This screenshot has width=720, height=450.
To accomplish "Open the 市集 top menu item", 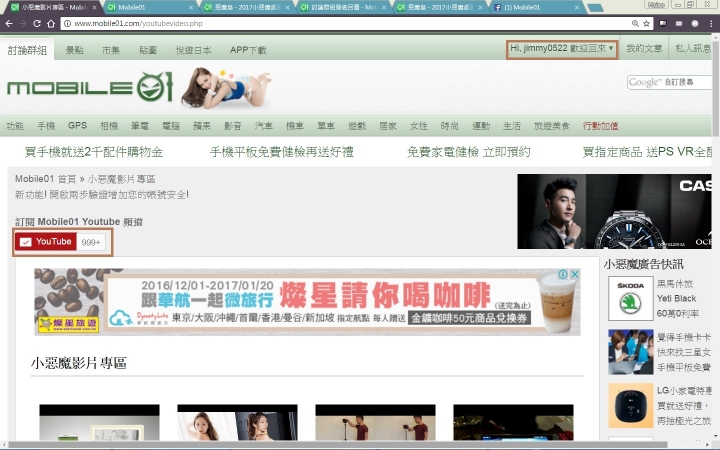I will (x=111, y=50).
